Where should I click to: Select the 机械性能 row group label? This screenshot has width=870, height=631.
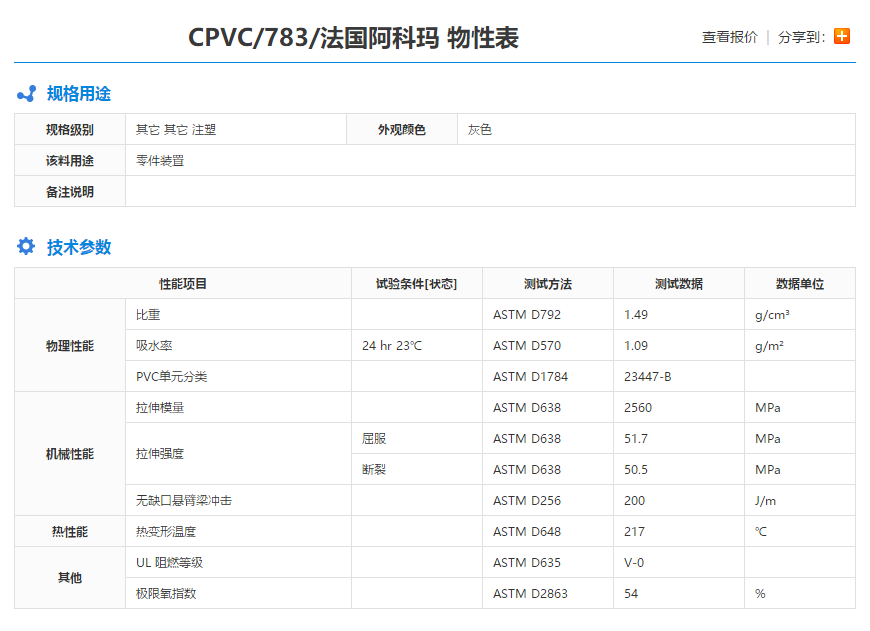click(69, 453)
